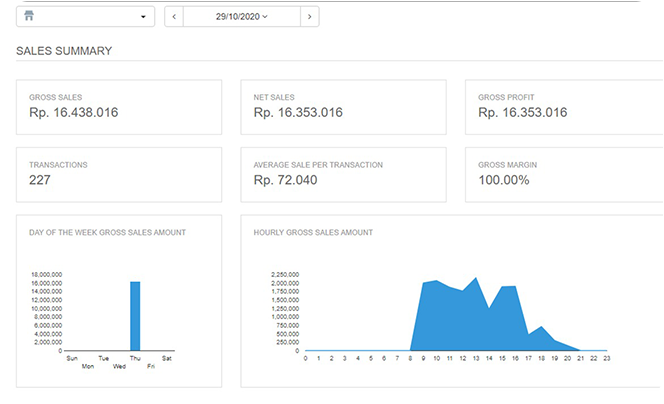Image resolution: width=664 pixels, height=404 pixels.
Task: Click the store outlet icon
Action: (29, 17)
